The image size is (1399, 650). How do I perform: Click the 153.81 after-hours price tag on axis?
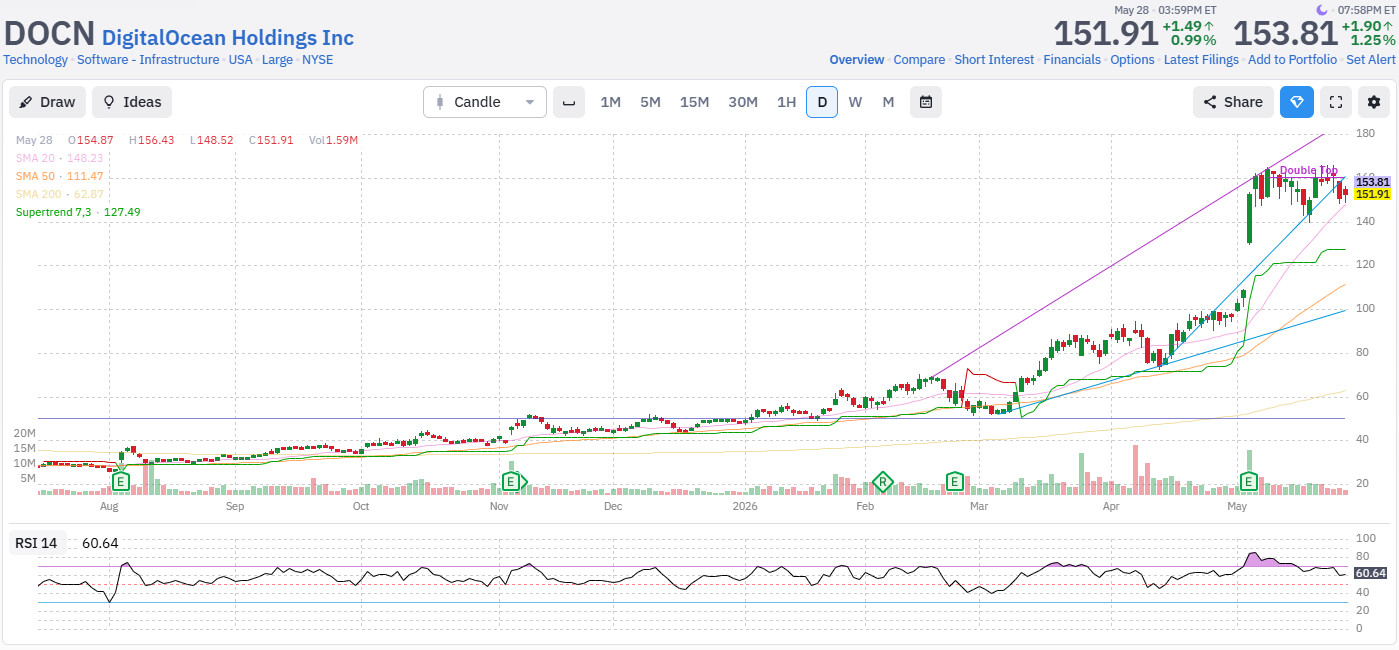point(1373,182)
